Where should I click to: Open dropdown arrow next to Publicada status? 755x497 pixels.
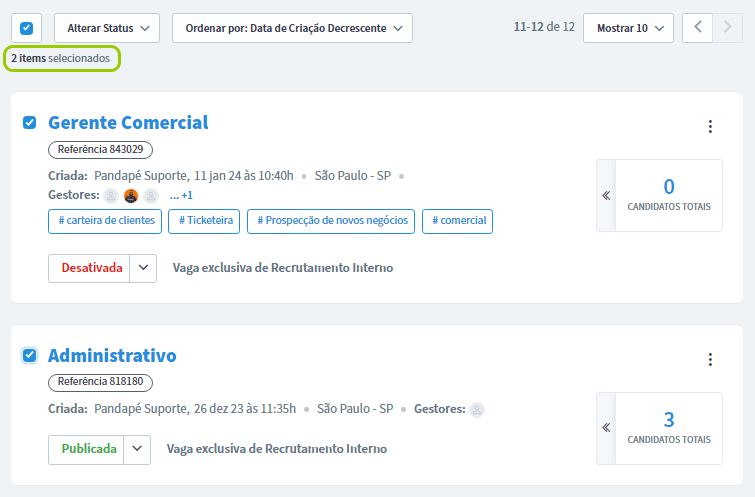click(137, 450)
